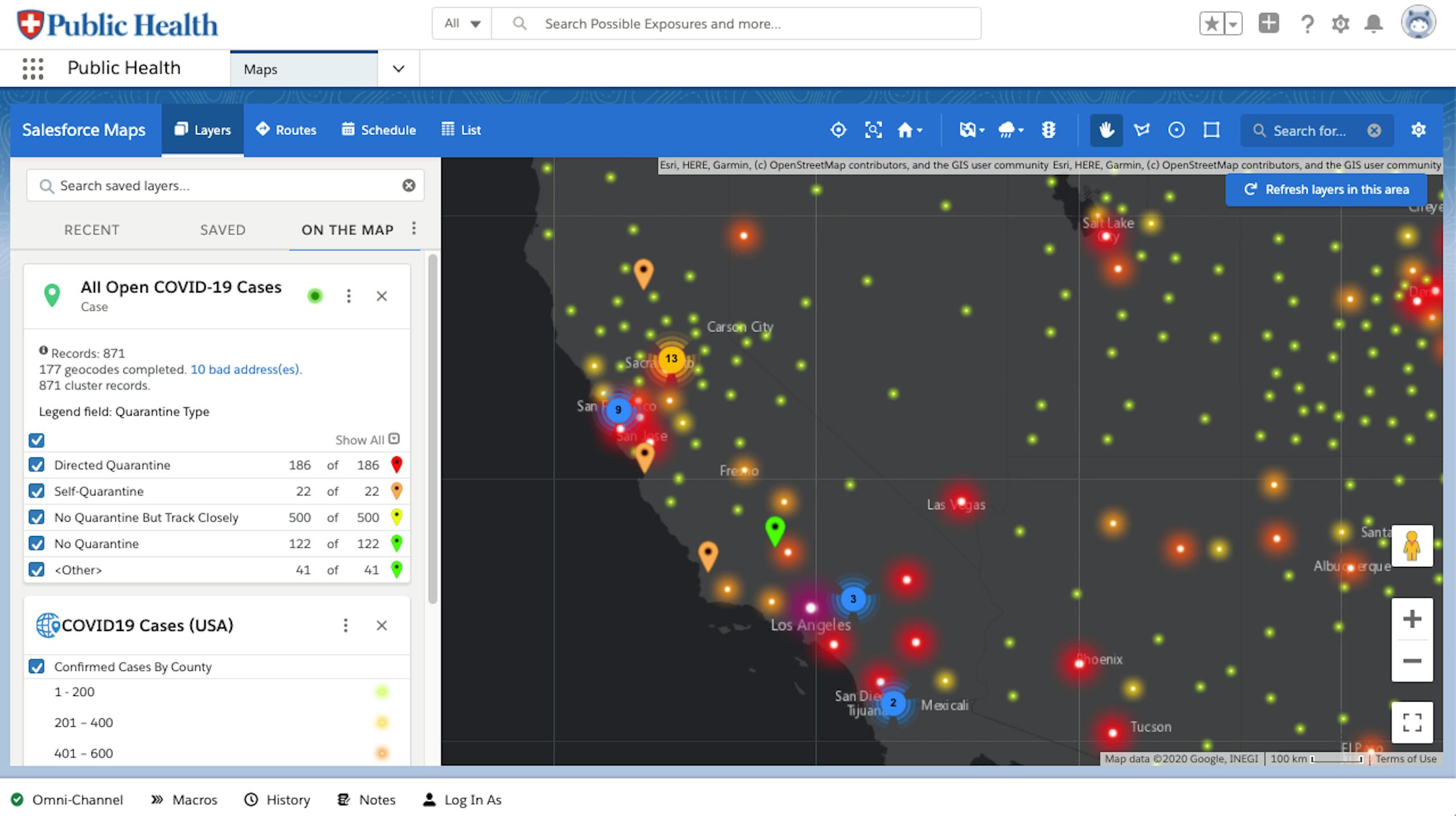Screen dimensions: 1456x816
Task: Open the map type dropdown
Action: coord(971,130)
